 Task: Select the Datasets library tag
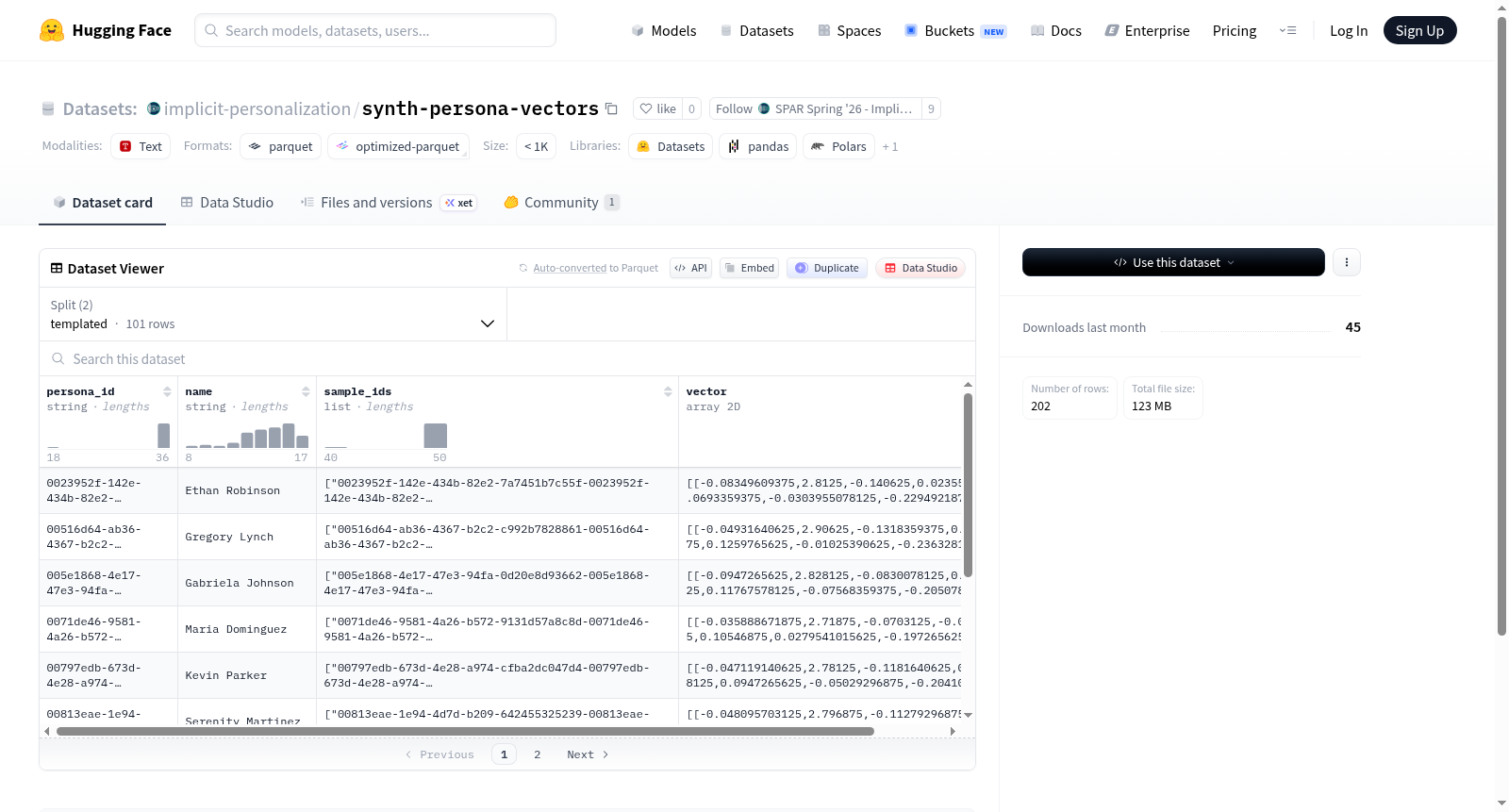click(671, 146)
